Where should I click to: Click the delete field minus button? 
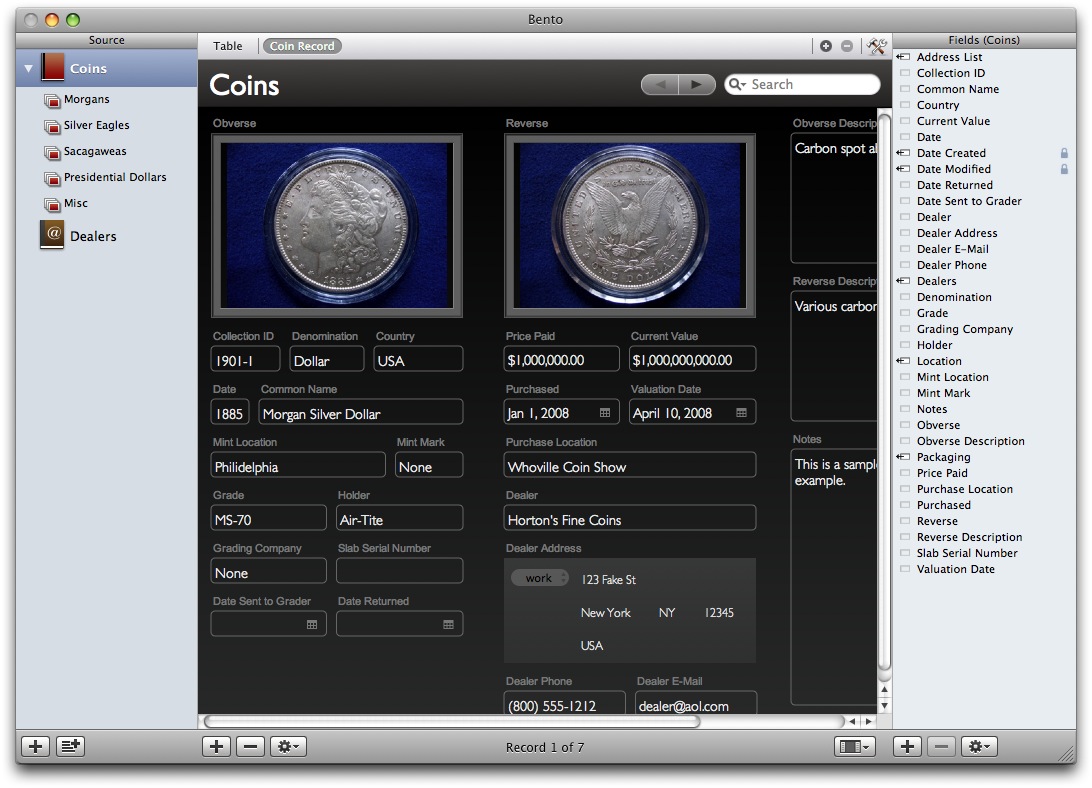point(941,747)
